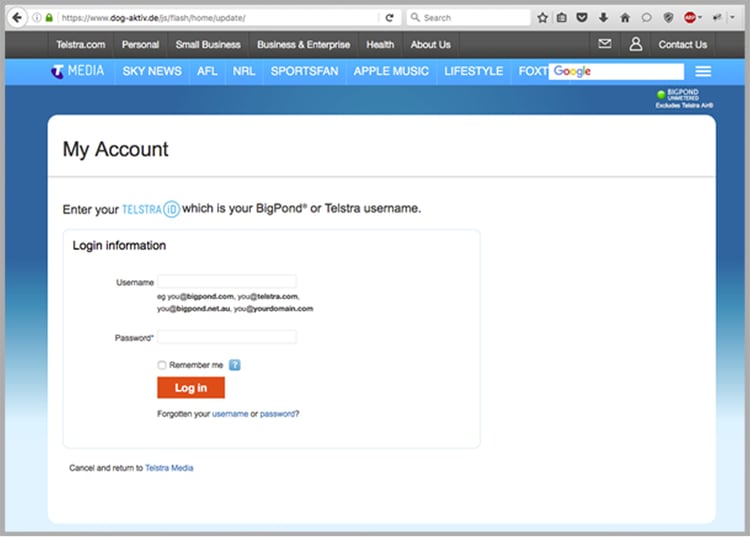This screenshot has height=538, width=750.
Task: Open the Telstra mail envelope icon
Action: (605, 44)
